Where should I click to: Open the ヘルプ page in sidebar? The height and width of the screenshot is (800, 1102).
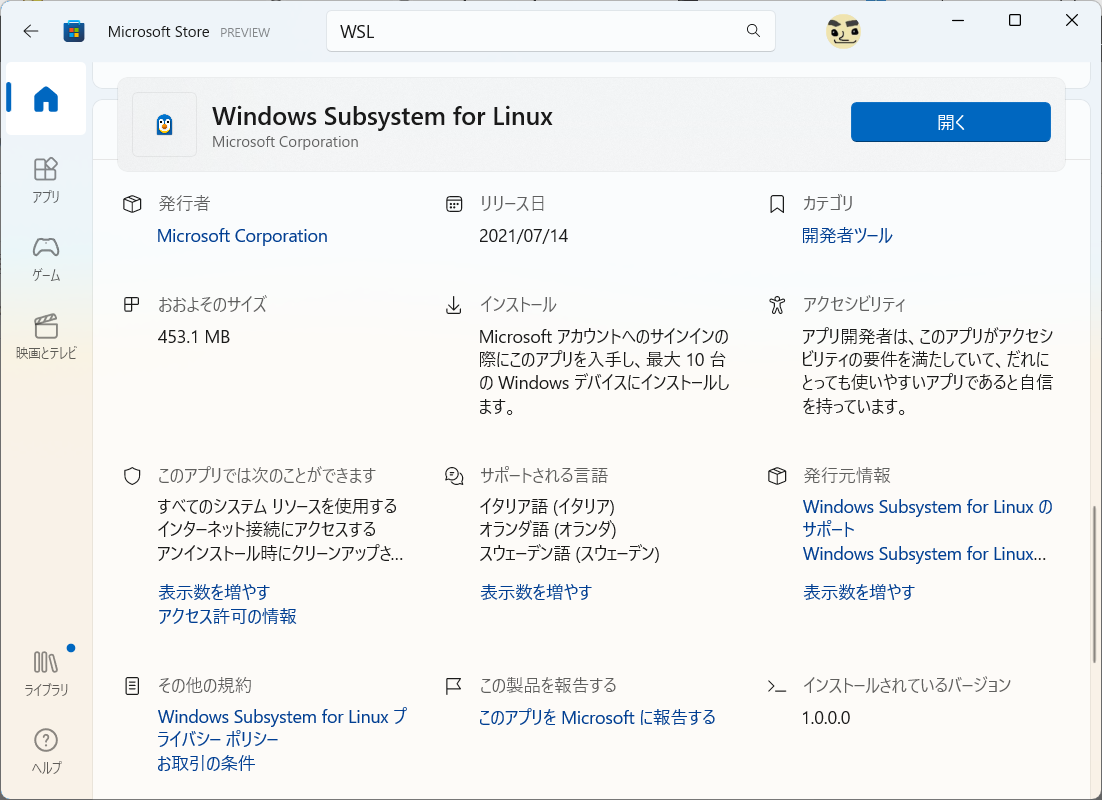[46, 751]
